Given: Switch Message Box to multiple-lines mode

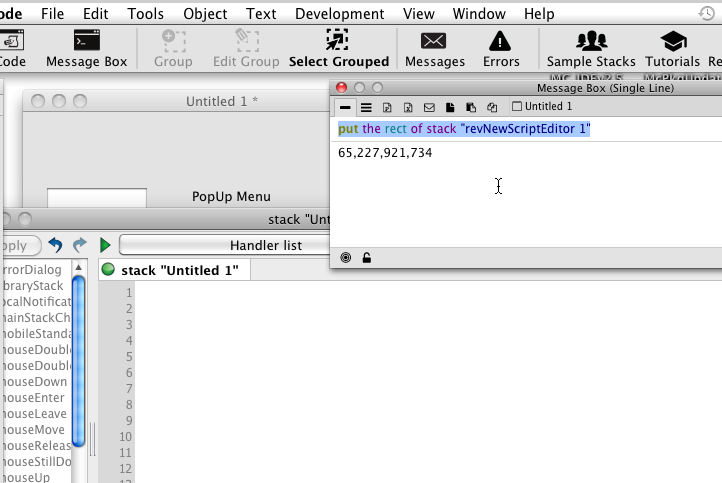Looking at the screenshot, I should click(x=366, y=107).
